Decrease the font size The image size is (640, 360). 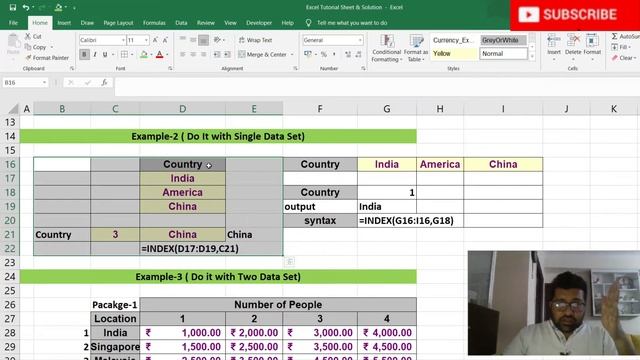coord(165,40)
